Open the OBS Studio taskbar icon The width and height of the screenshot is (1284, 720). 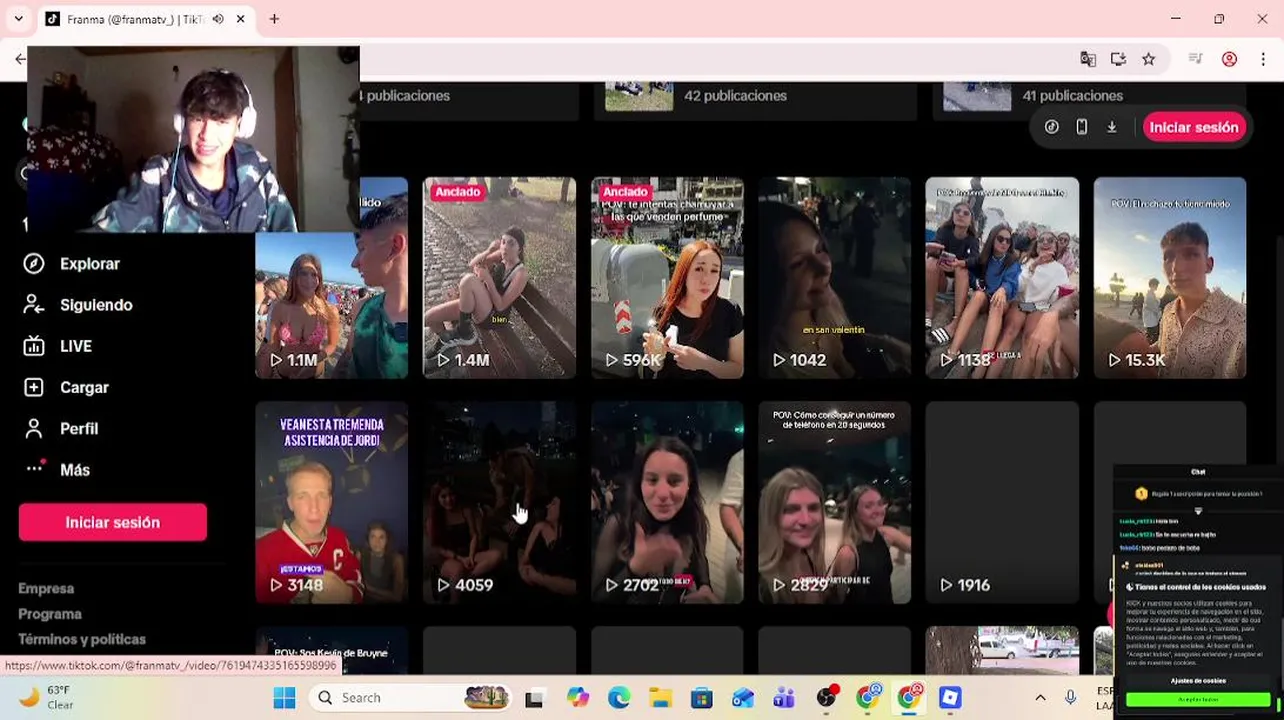click(826, 697)
